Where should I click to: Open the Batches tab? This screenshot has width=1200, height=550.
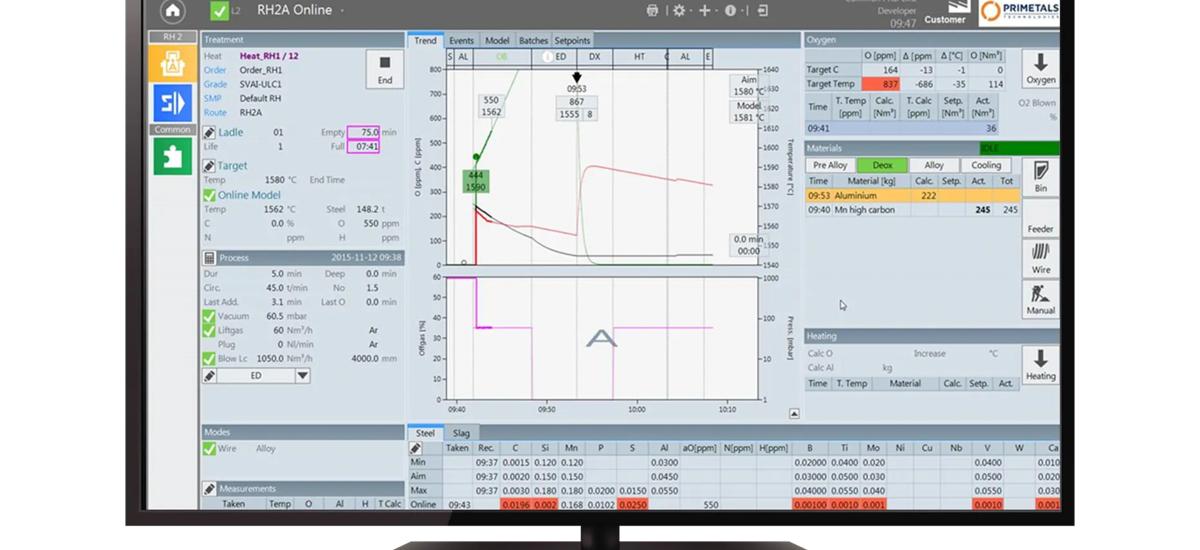(533, 41)
